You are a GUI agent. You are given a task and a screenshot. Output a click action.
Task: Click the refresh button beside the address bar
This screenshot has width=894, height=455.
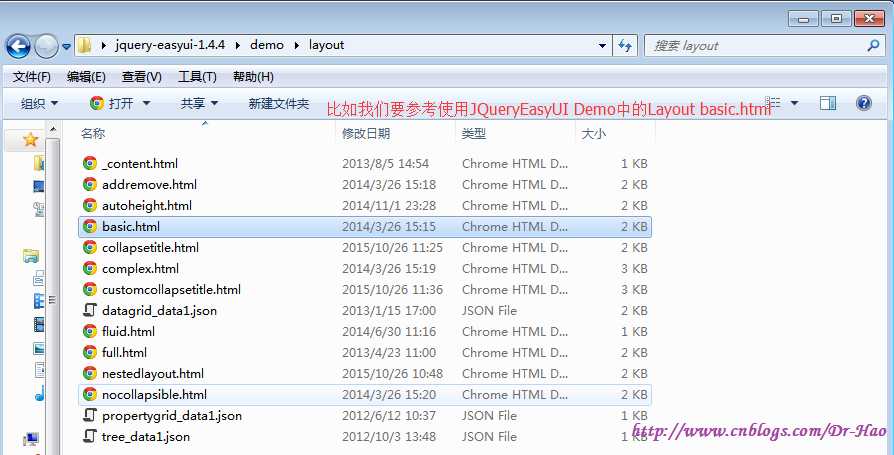625,46
